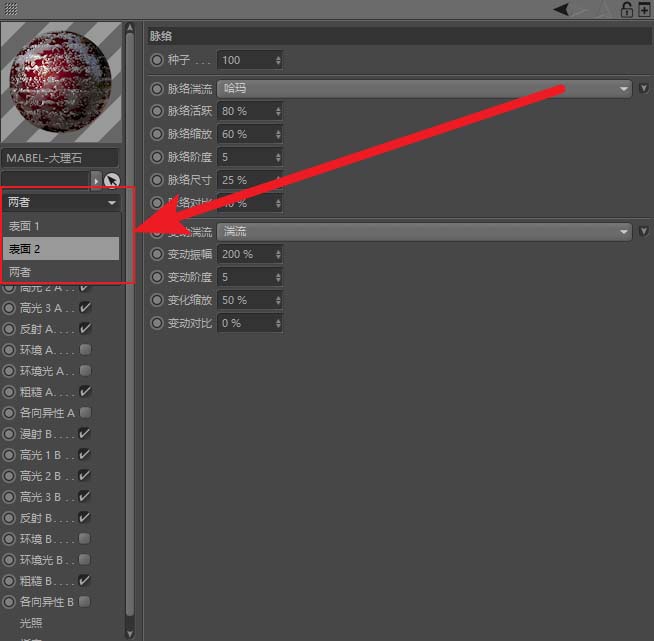The image size is (654, 641).
Task: Toggle the 粗糙 B checkbox
Action: point(84,580)
